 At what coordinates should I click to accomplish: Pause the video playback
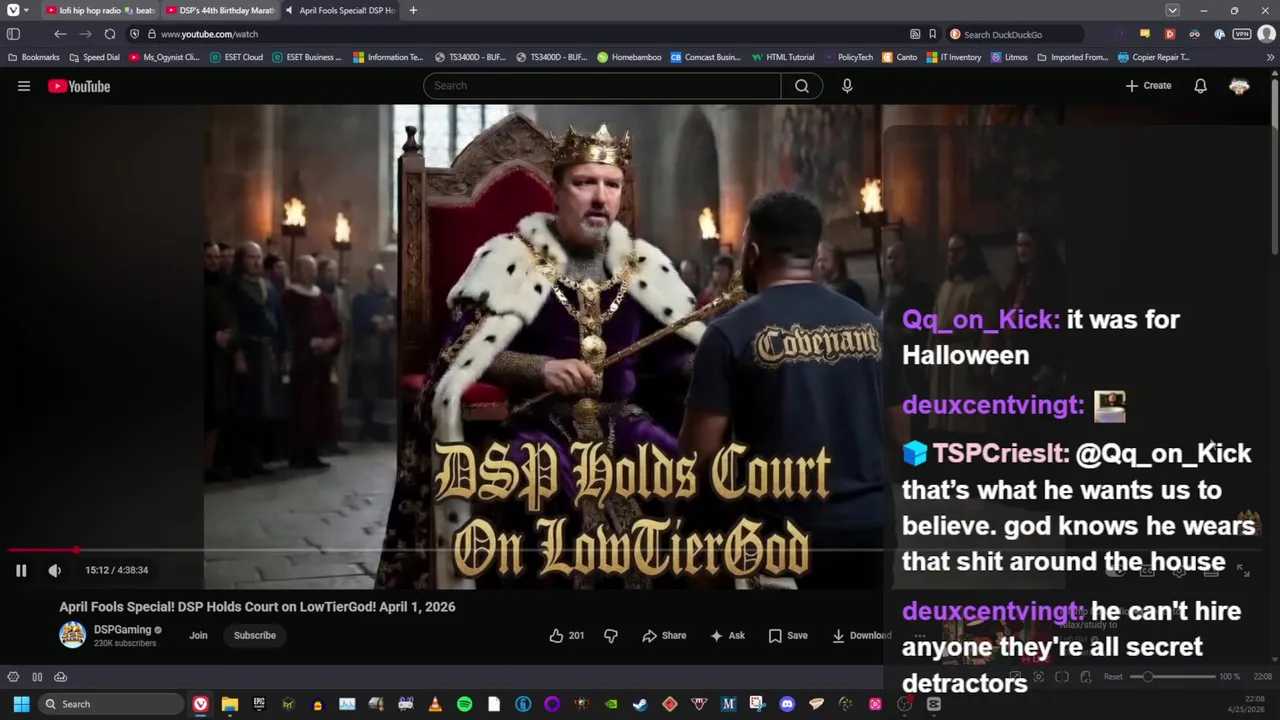tap(21, 570)
